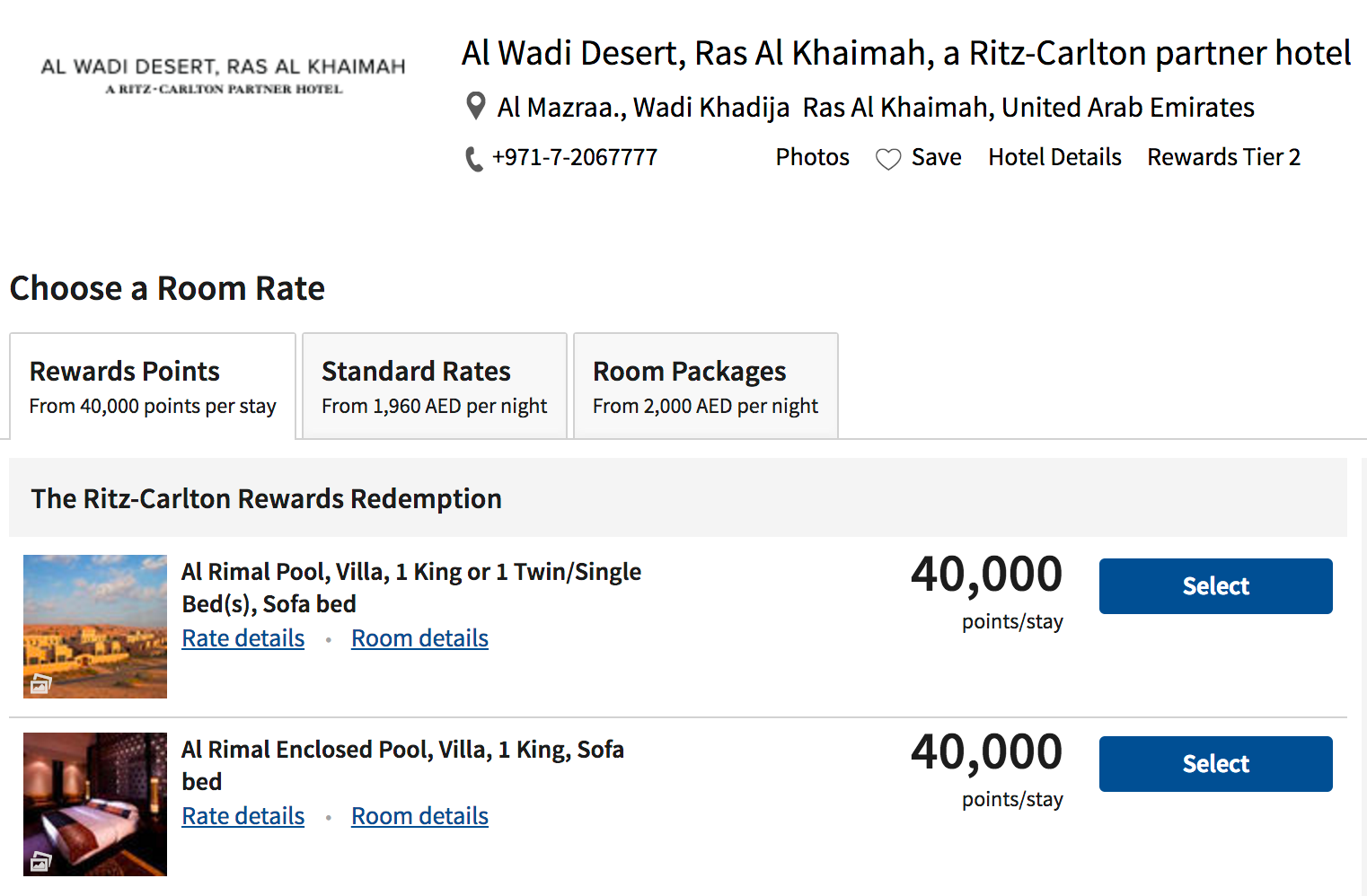The height and width of the screenshot is (896, 1367).
Task: Open the hotel Photos link
Action: point(812,157)
